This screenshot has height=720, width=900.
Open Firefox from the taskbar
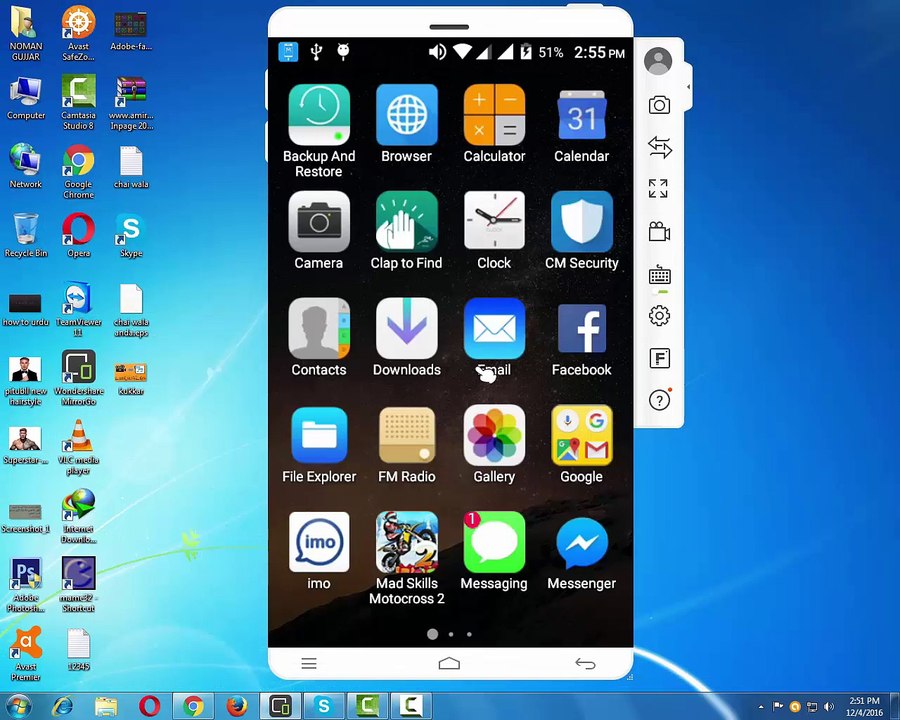pyautogui.click(x=236, y=706)
